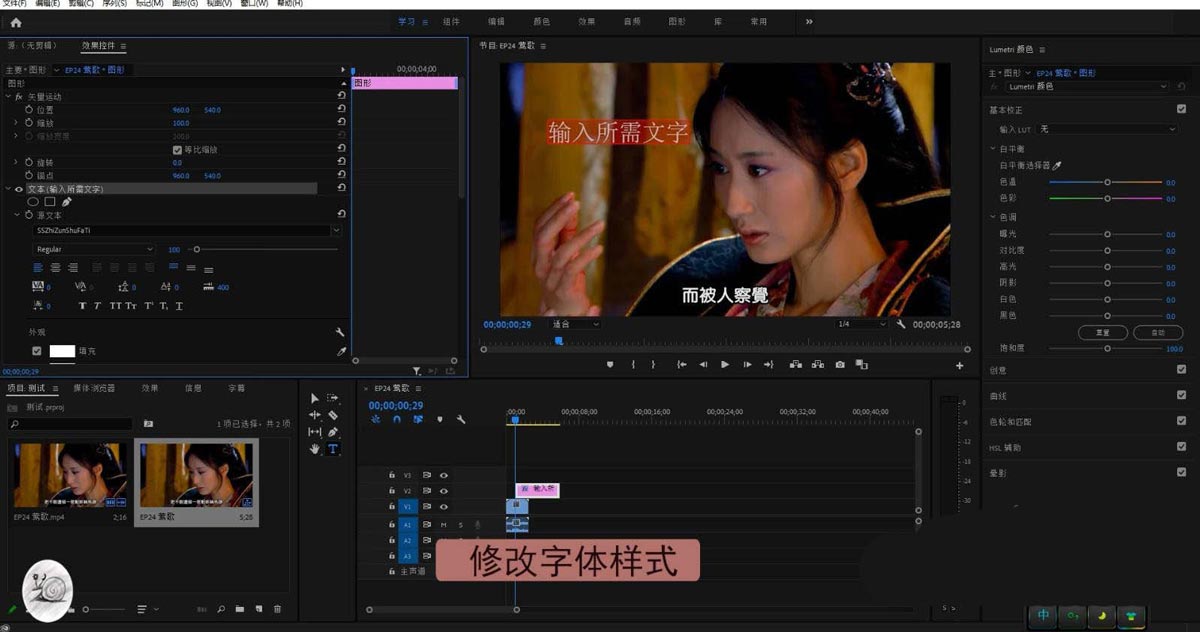This screenshot has width=1200, height=632.
Task: Click the Home icon at top left
Action: (x=15, y=22)
